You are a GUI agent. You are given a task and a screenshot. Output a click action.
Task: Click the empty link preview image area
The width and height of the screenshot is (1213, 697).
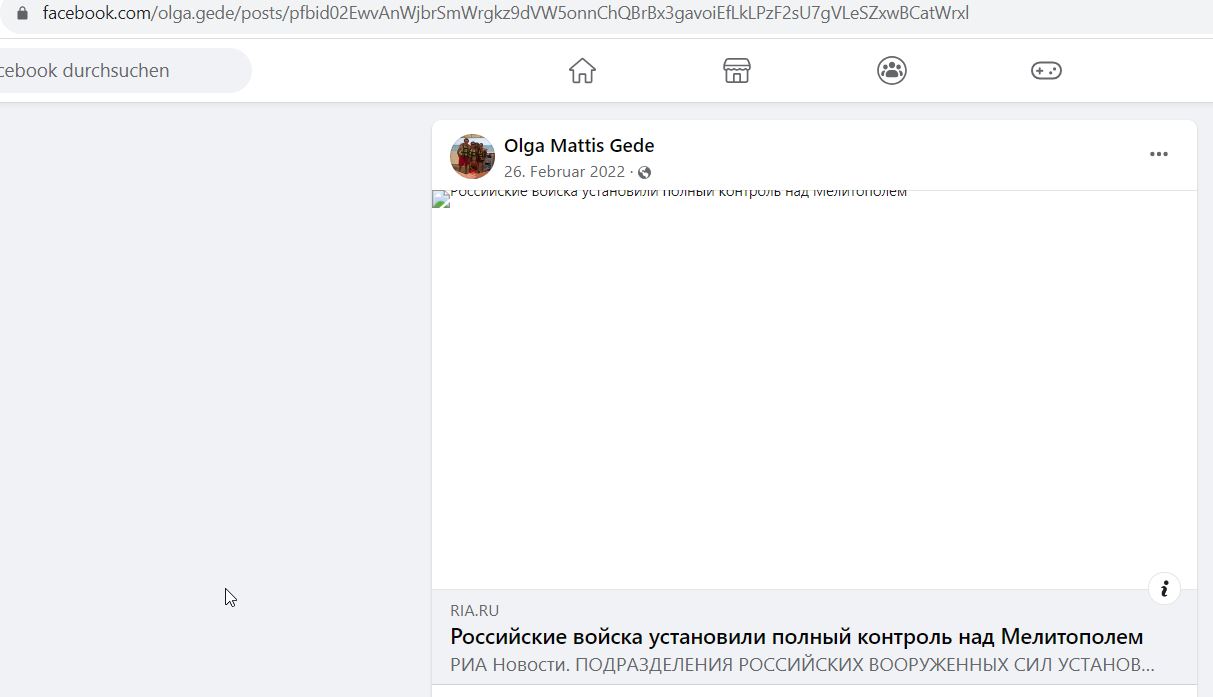coord(814,390)
